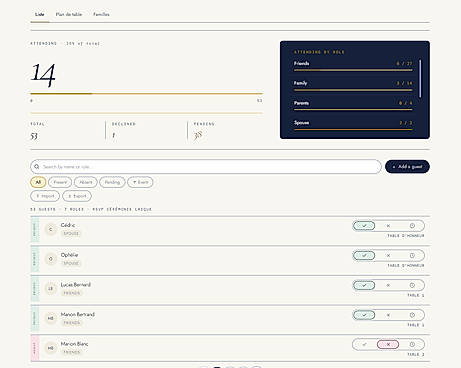Click the Family role progress bar
This screenshot has height=368, width=461.
(x=353, y=90)
